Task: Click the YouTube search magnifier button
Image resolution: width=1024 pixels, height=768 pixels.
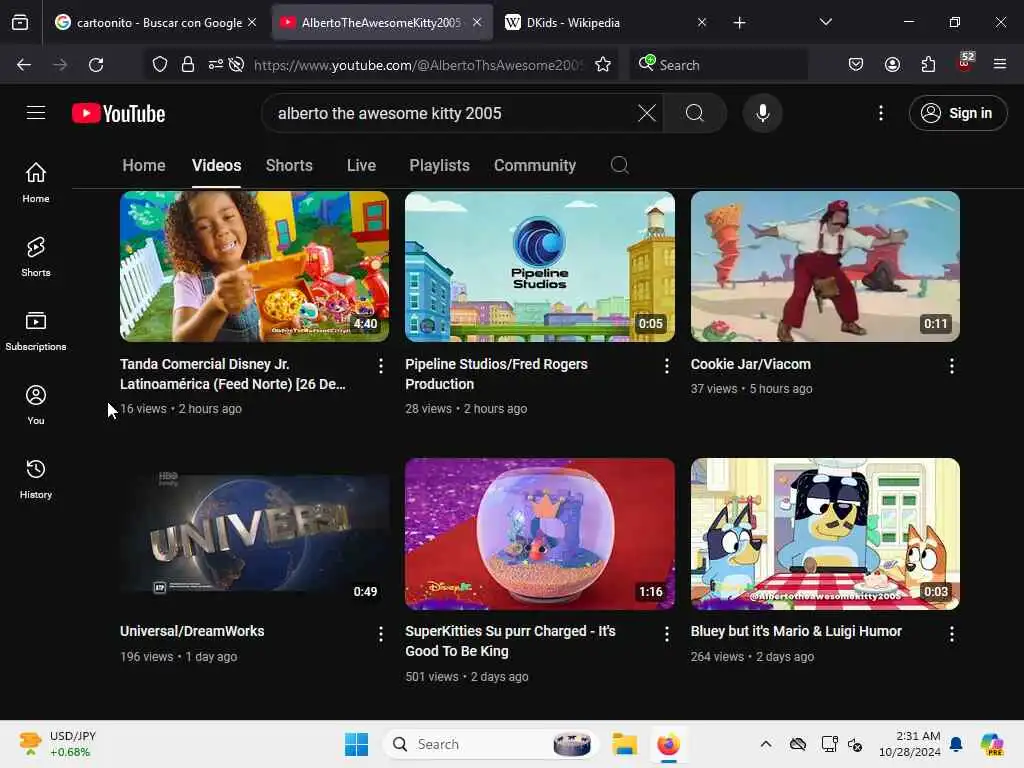Action: pyautogui.click(x=695, y=113)
